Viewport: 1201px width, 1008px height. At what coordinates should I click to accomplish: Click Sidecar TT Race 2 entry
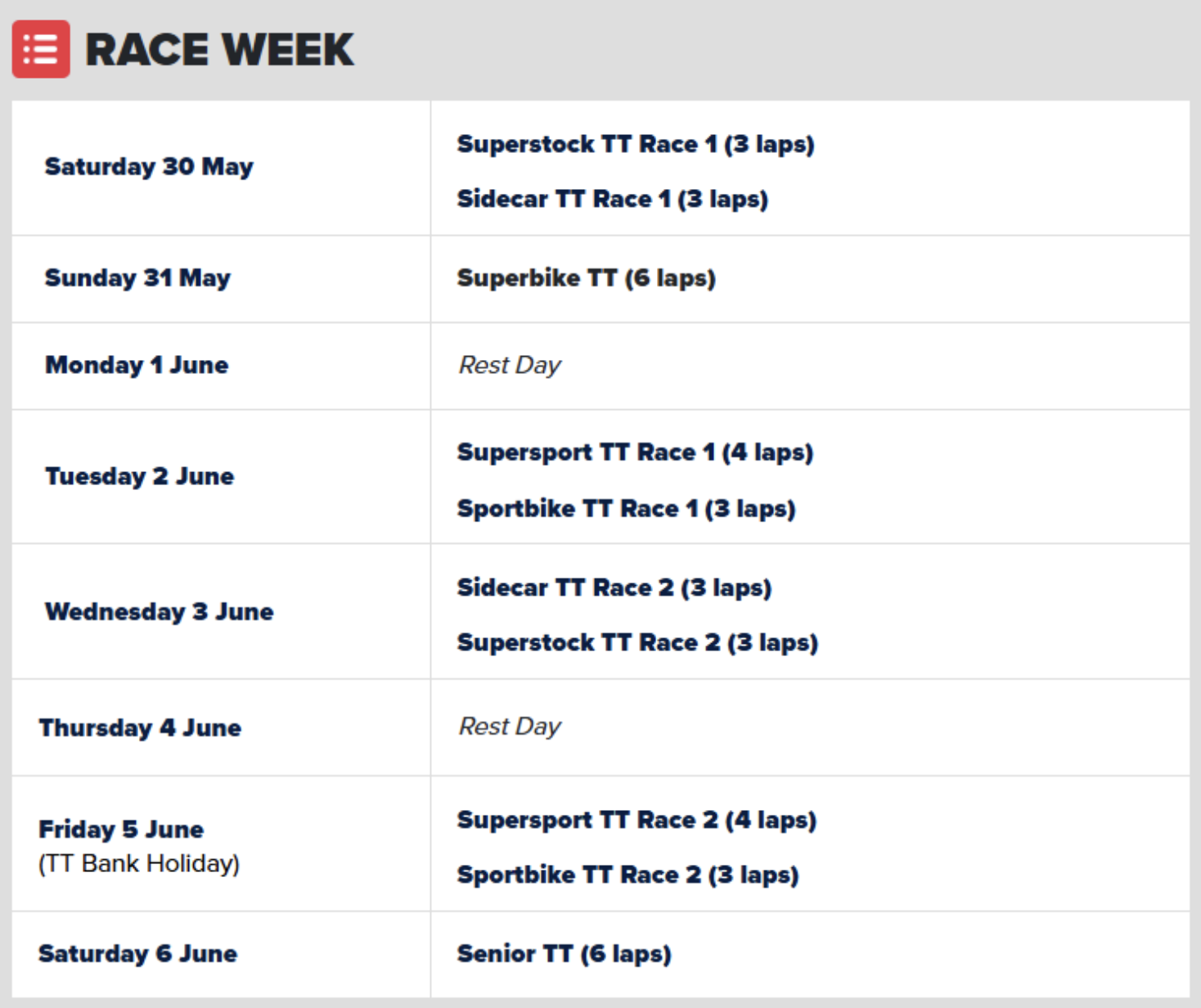614,587
